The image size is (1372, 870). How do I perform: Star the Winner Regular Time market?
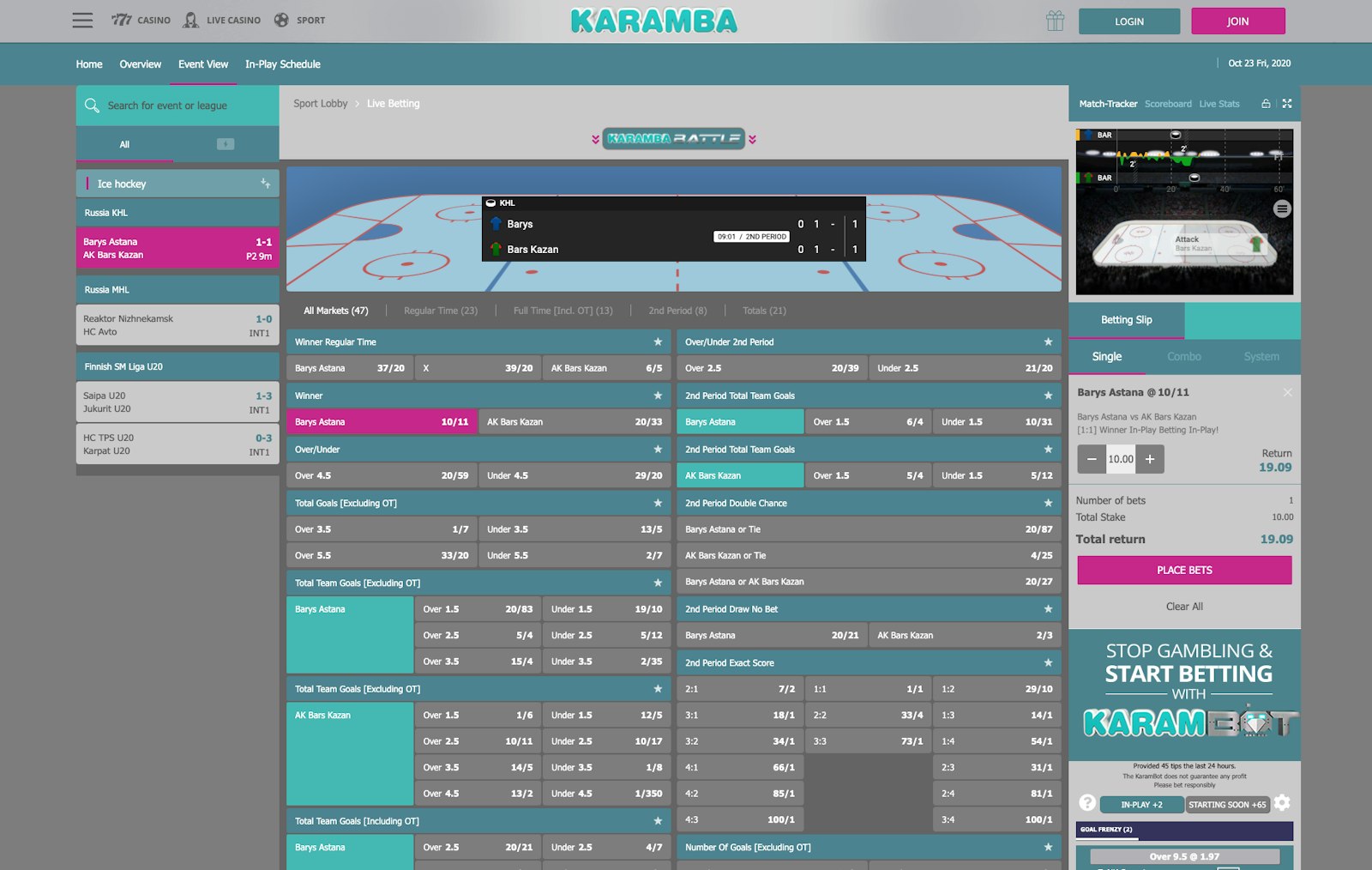(659, 341)
